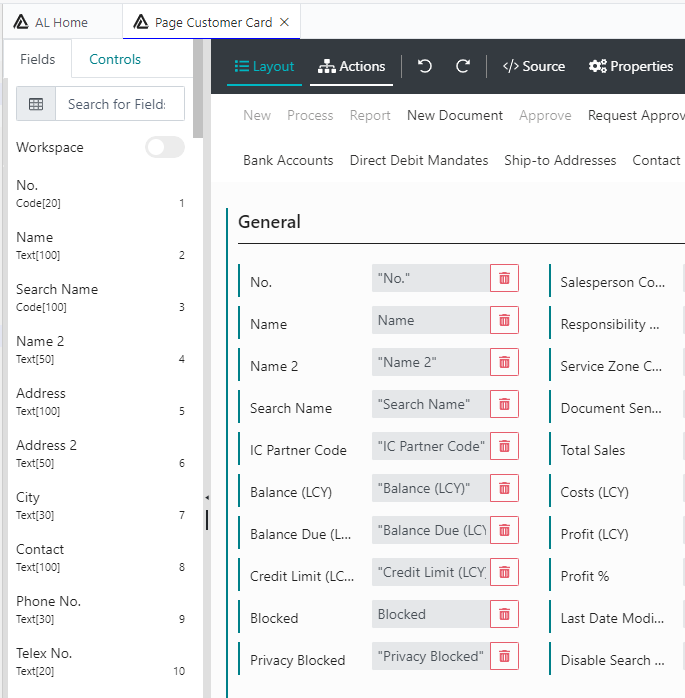The width and height of the screenshot is (685, 698).
Task: Open the New Document action menu
Action: (455, 115)
